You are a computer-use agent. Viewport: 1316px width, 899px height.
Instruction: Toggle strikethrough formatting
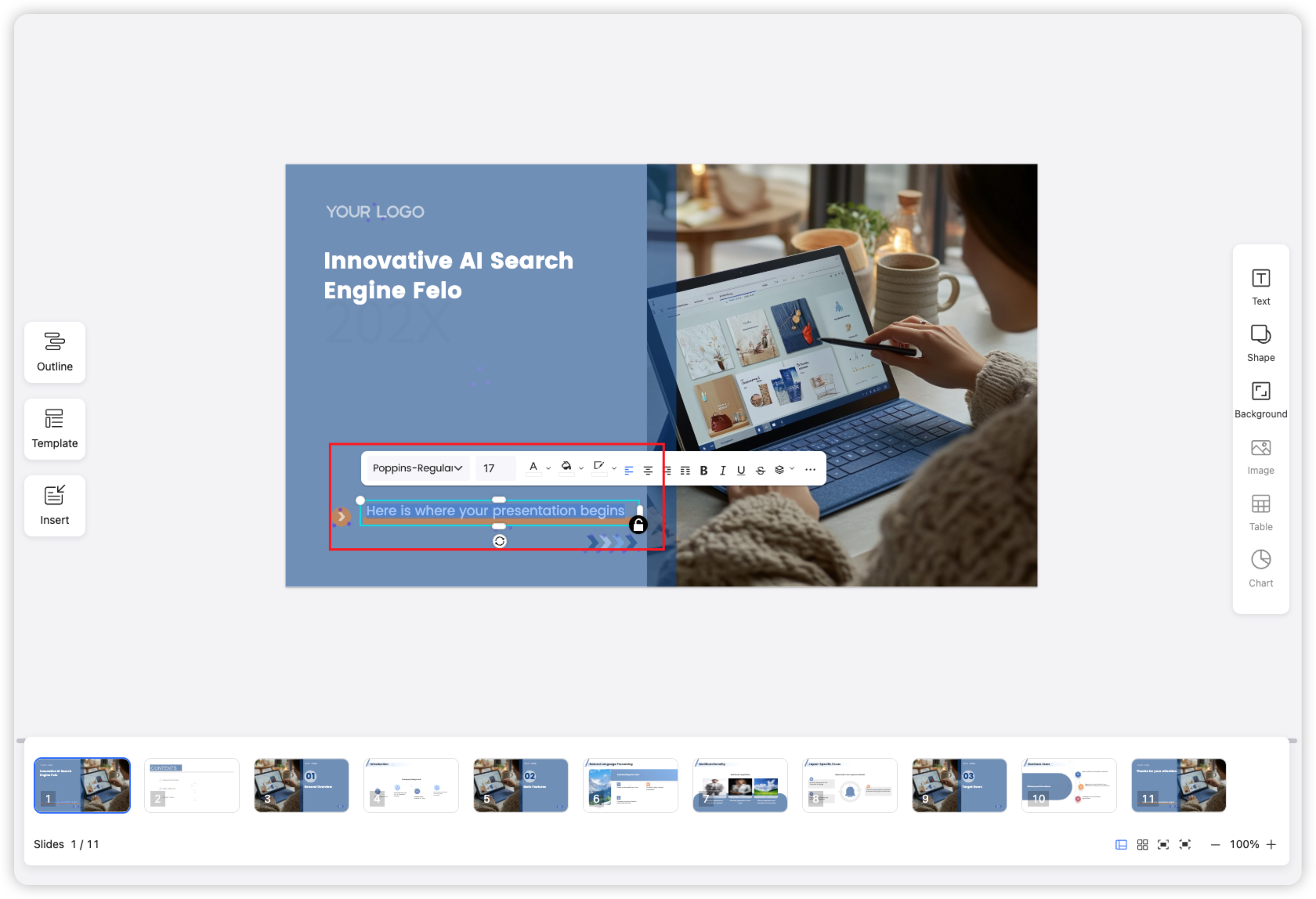761,470
